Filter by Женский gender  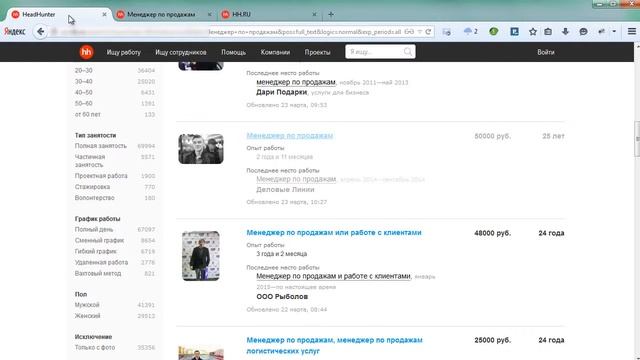87,316
